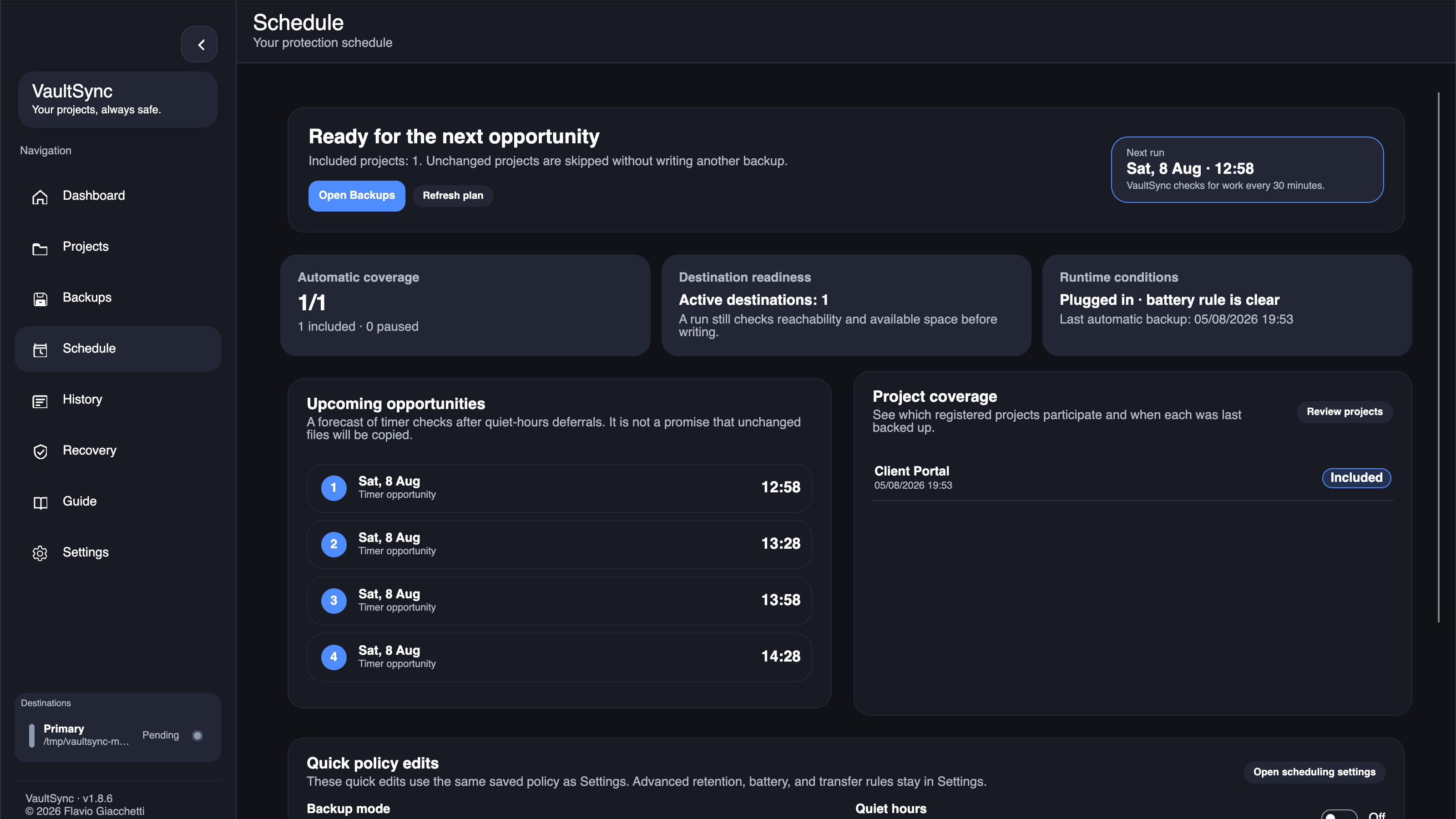Click the Schedule calendar icon

point(40,350)
